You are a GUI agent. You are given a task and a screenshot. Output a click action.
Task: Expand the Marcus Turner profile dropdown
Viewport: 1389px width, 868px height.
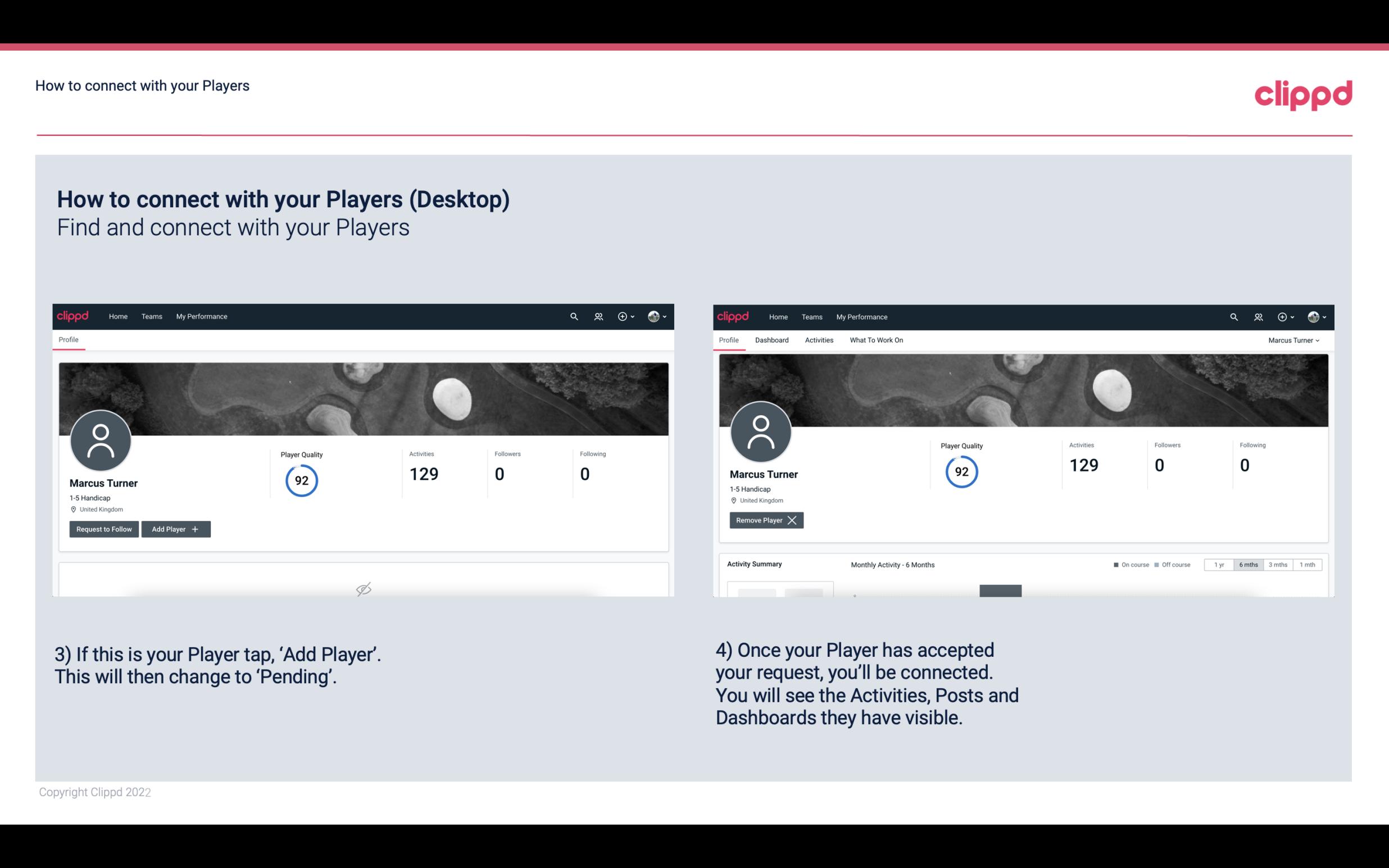click(x=1294, y=340)
